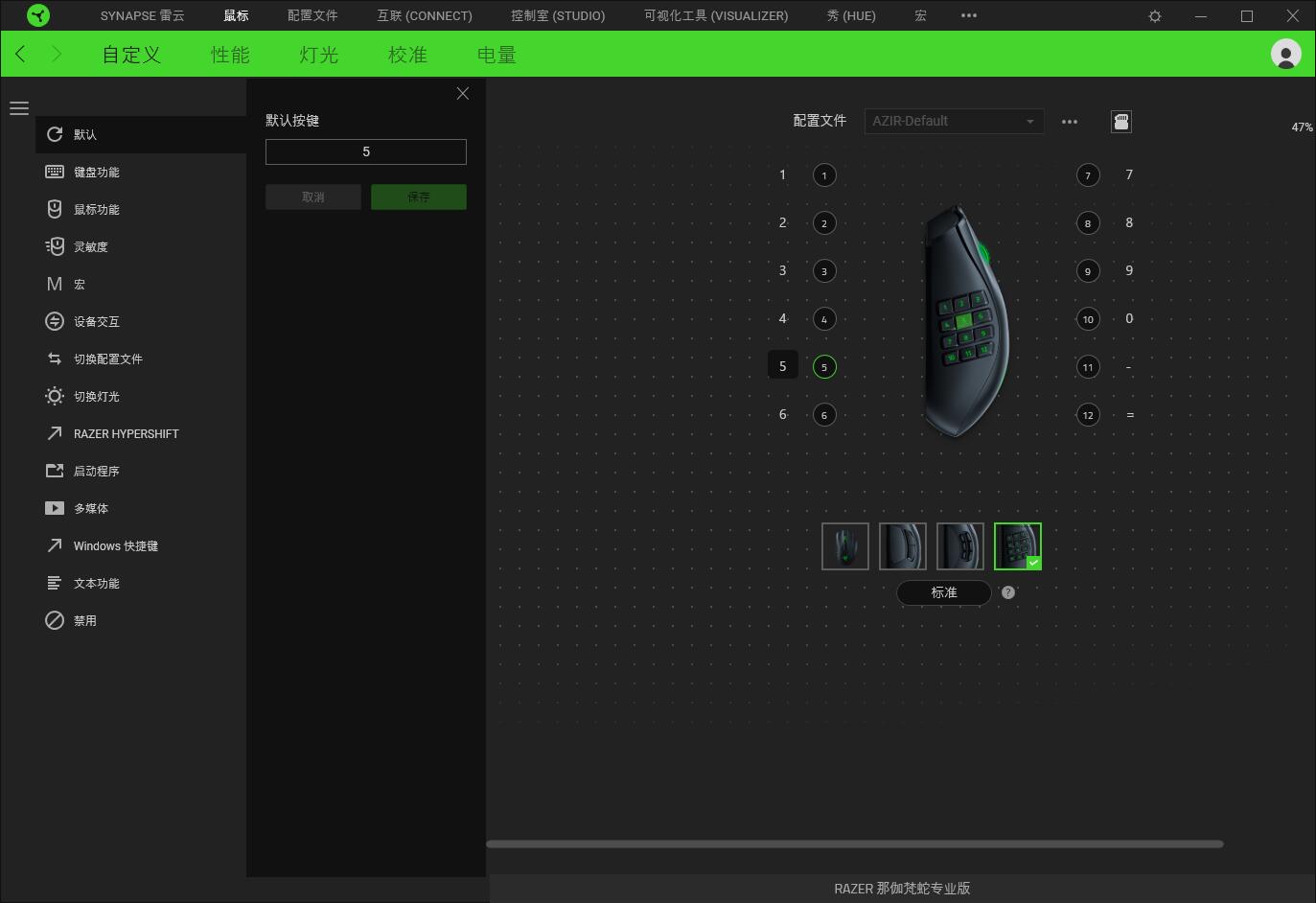Open the 宏 tab in the top bar

(920, 15)
